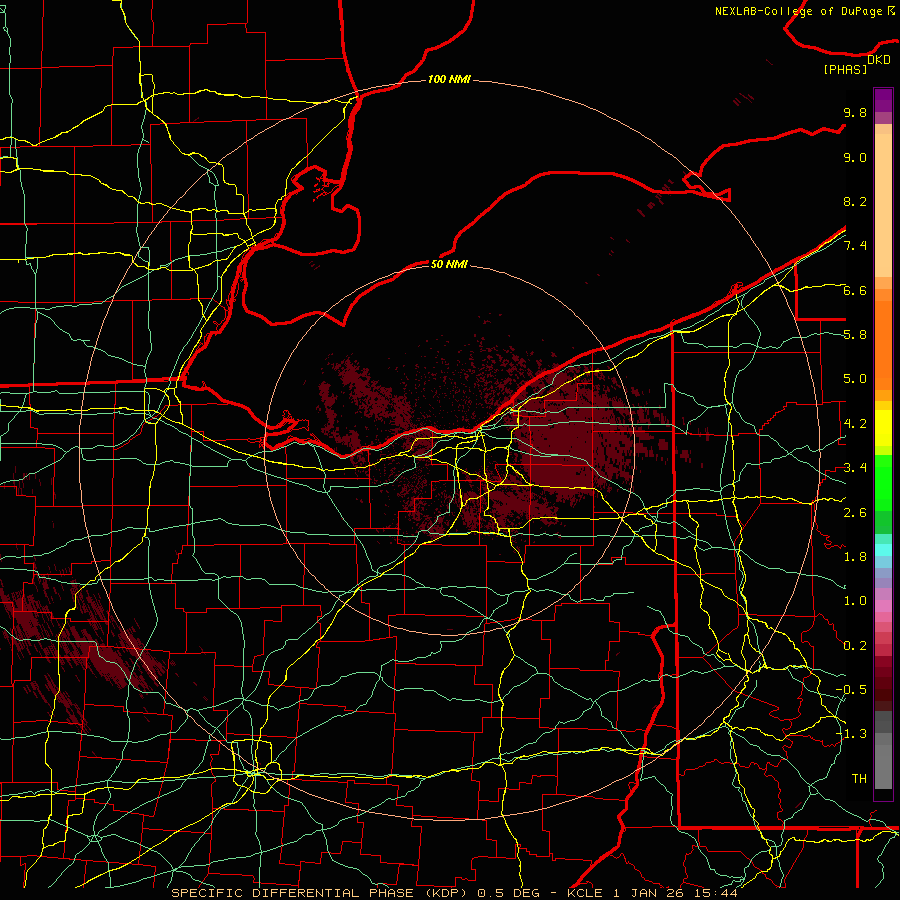Image resolution: width=900 pixels, height=900 pixels.
Task: Click the 1.8 value on the color scale
Action: tap(855, 557)
